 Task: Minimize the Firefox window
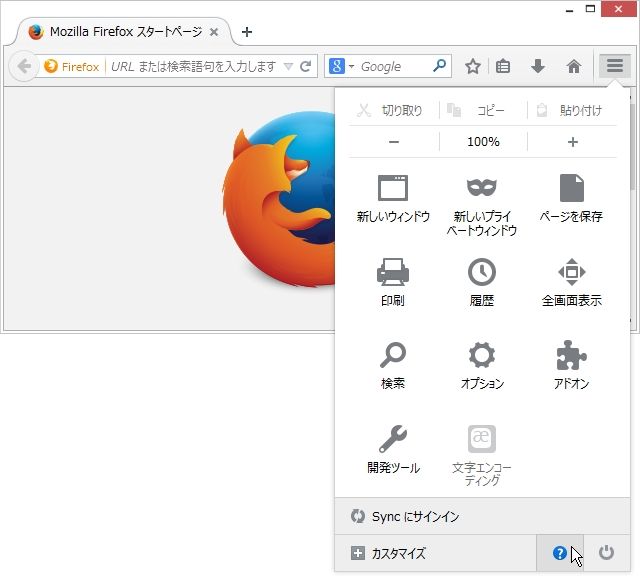tap(570, 9)
